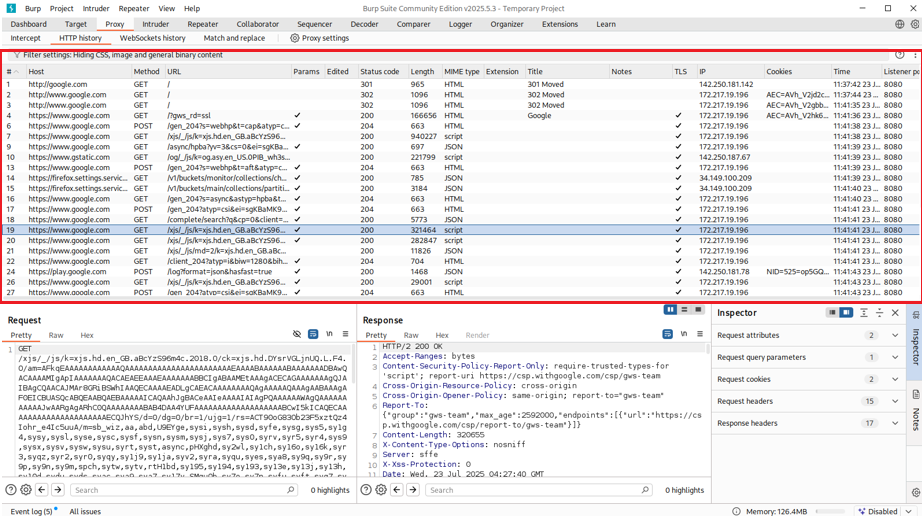Open Request search settings gear

point(26,490)
